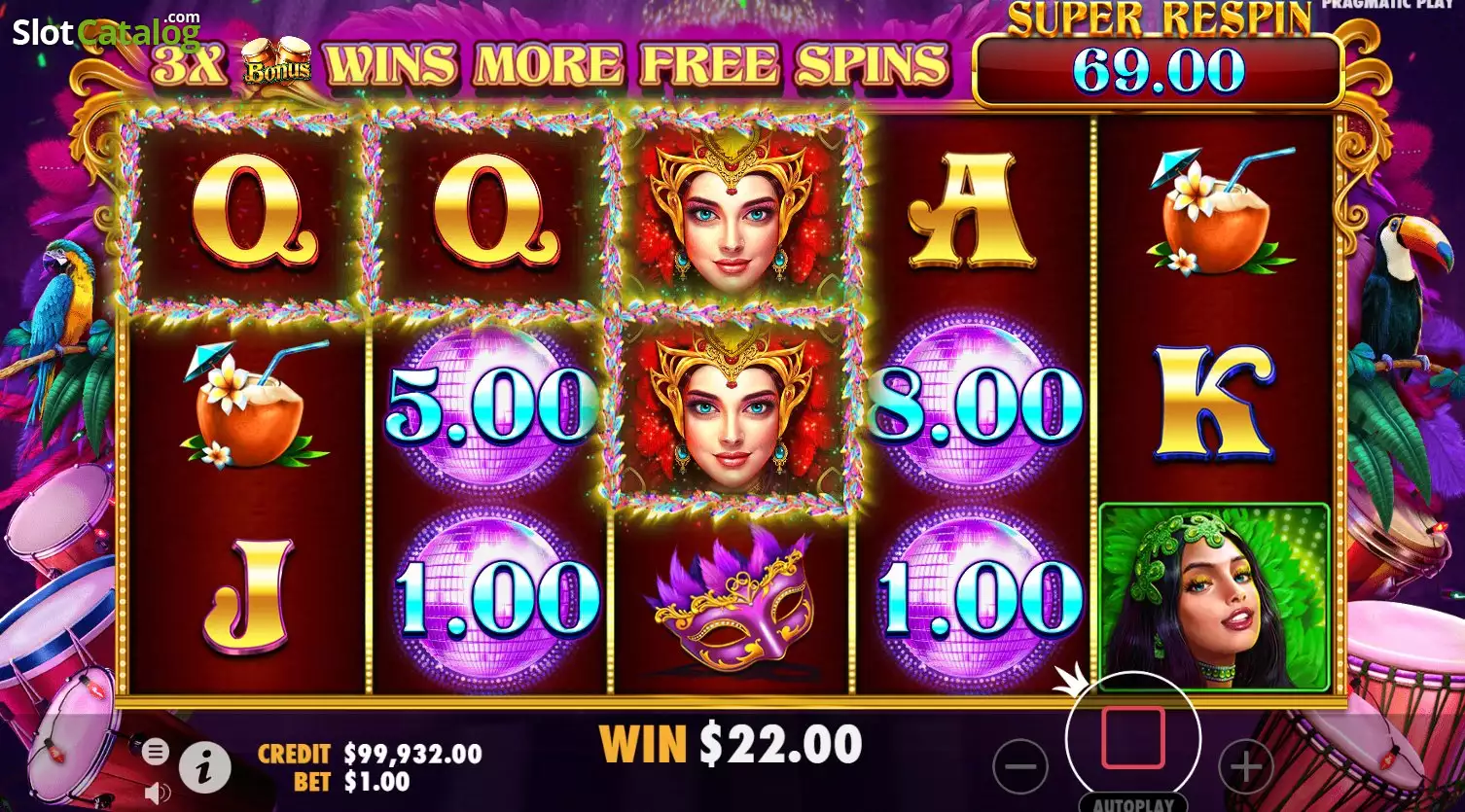Open the game info button

[204, 769]
